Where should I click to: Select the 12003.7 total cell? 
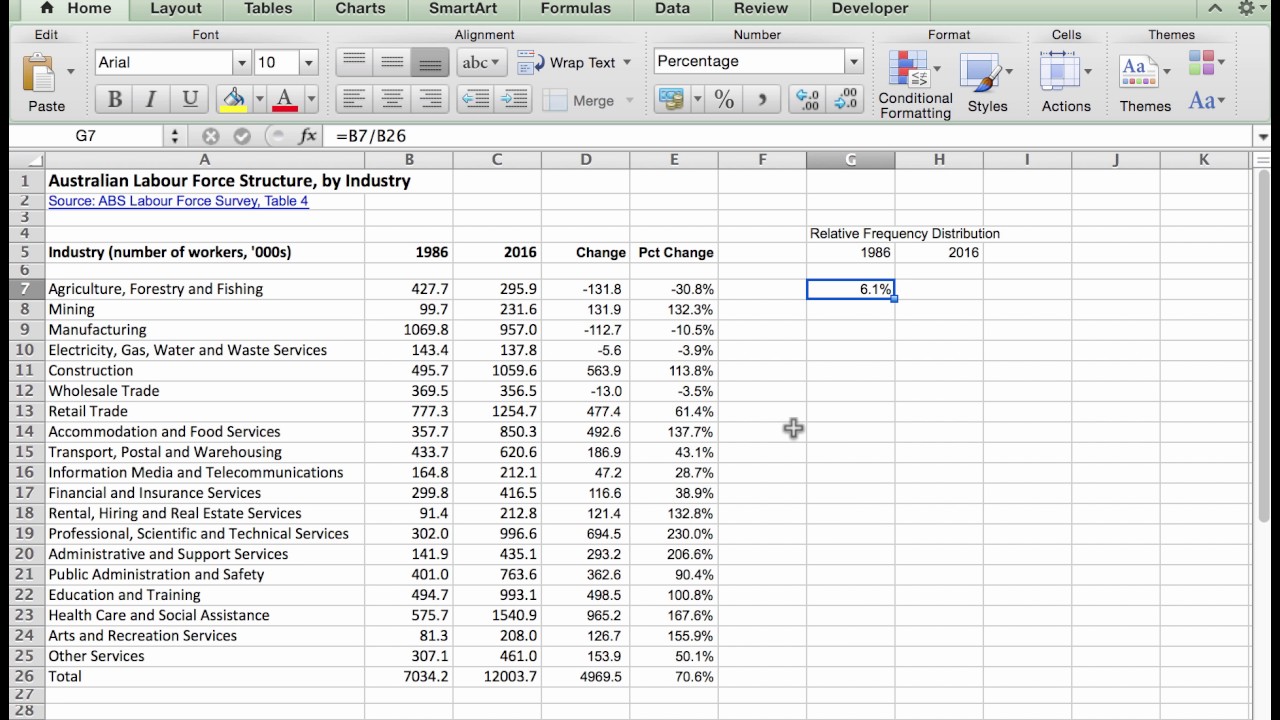pyautogui.click(x=497, y=676)
